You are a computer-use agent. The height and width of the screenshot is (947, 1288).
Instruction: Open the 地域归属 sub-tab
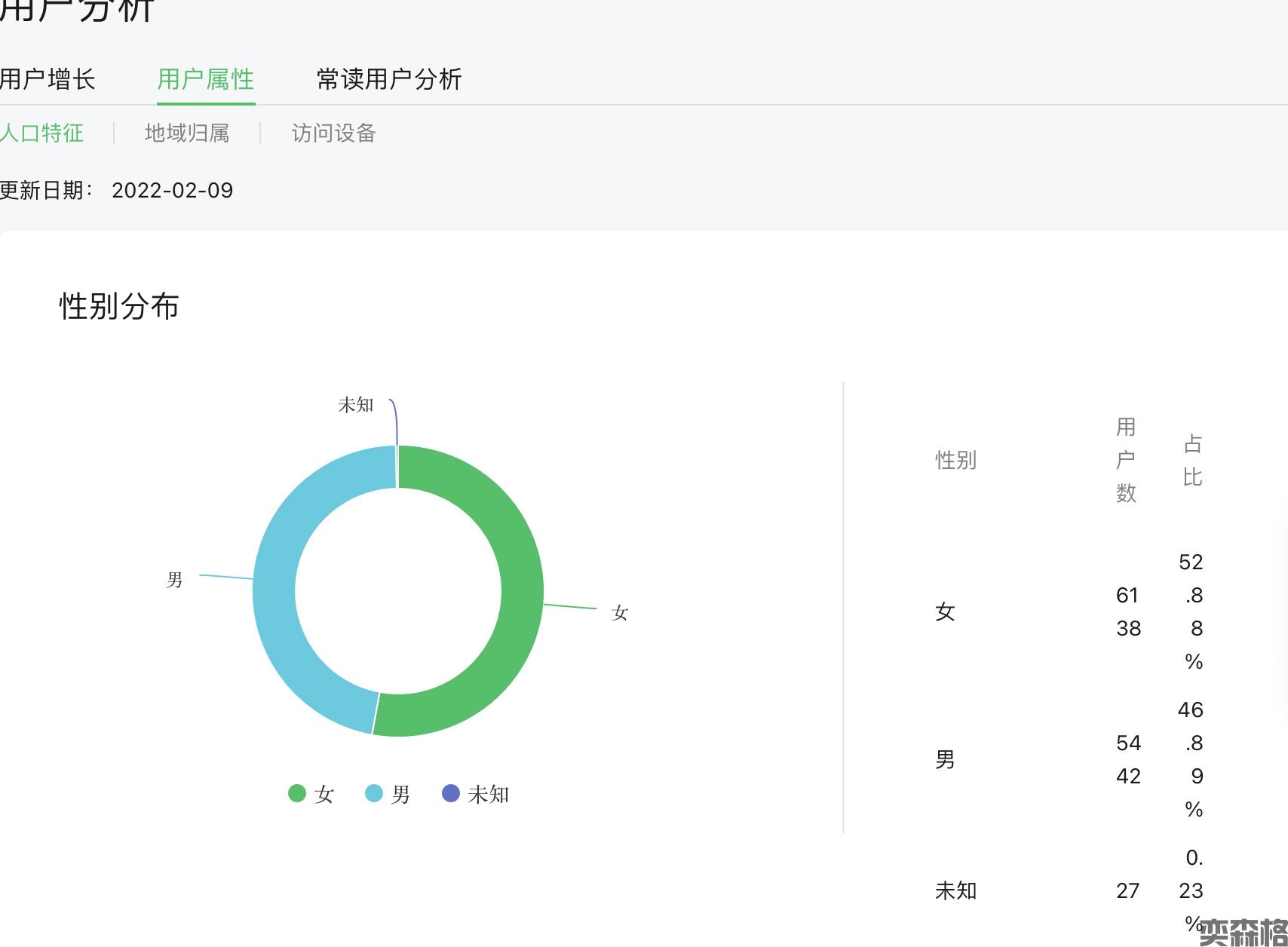pyautogui.click(x=187, y=133)
